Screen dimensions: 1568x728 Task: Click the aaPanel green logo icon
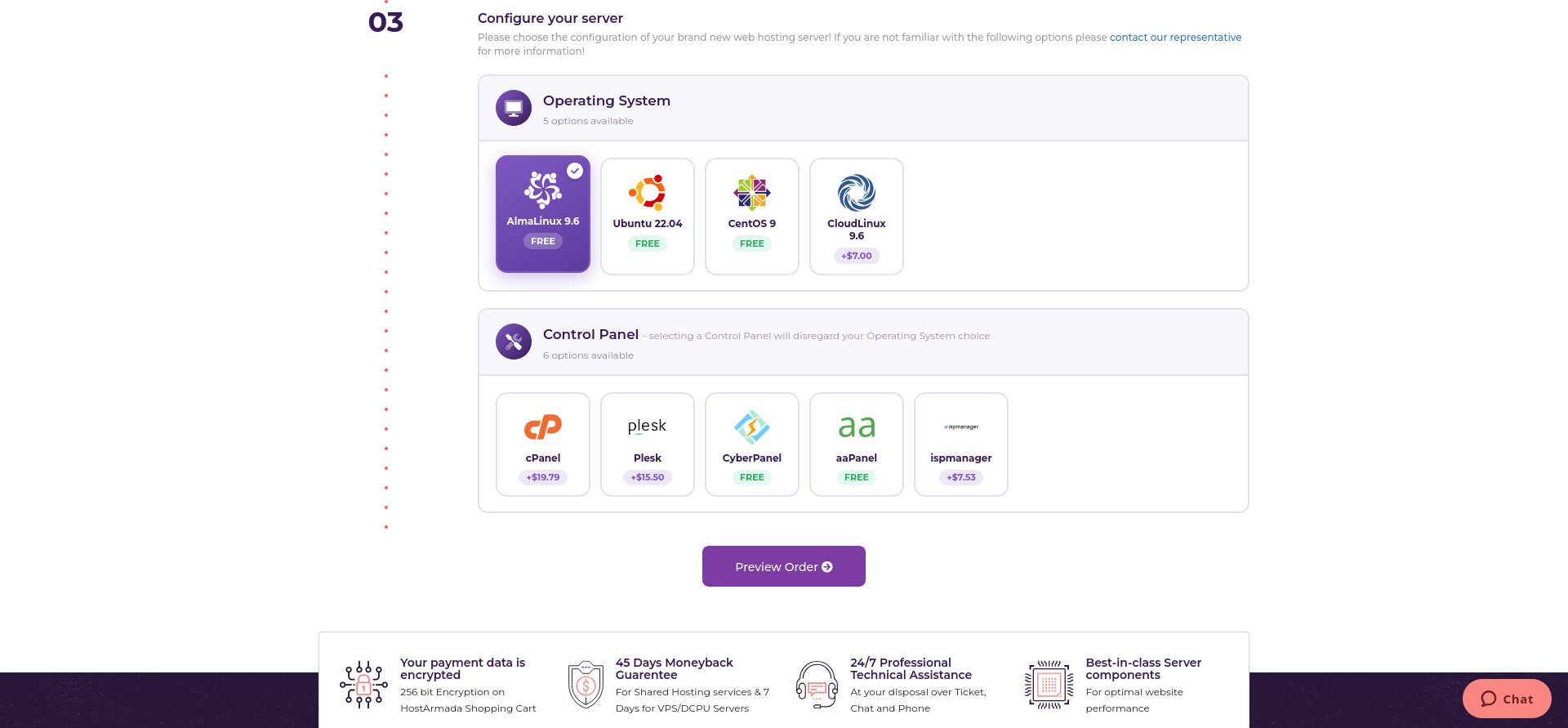[857, 427]
